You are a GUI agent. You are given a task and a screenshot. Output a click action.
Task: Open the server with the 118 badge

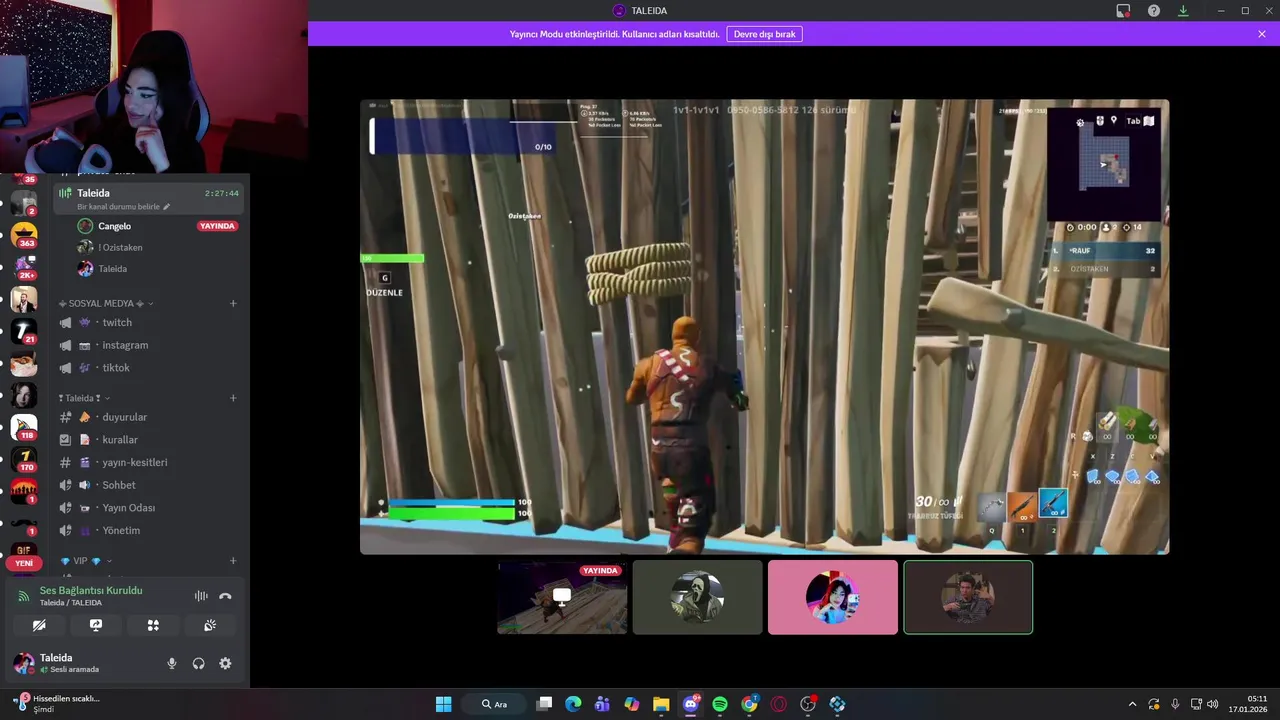tap(24, 427)
